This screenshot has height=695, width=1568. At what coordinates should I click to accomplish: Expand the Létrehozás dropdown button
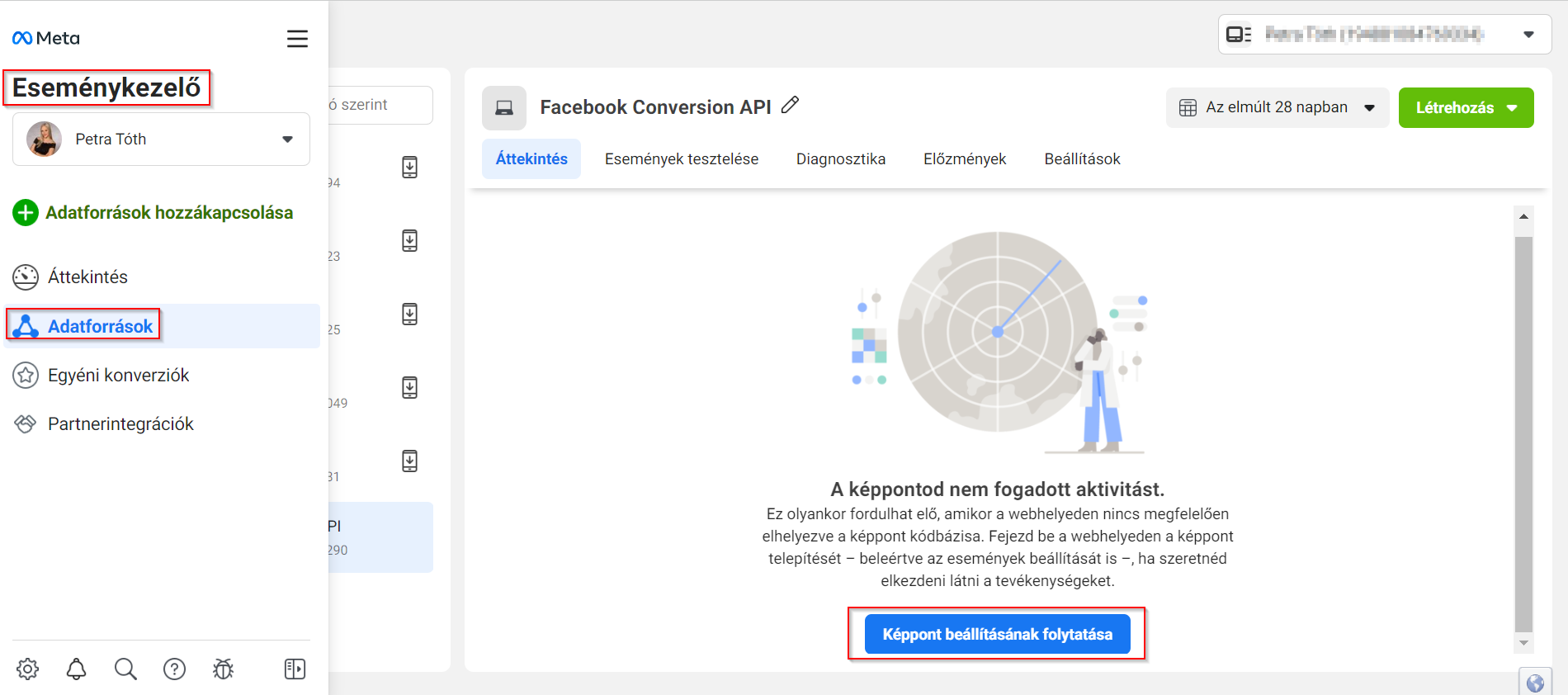(1466, 107)
